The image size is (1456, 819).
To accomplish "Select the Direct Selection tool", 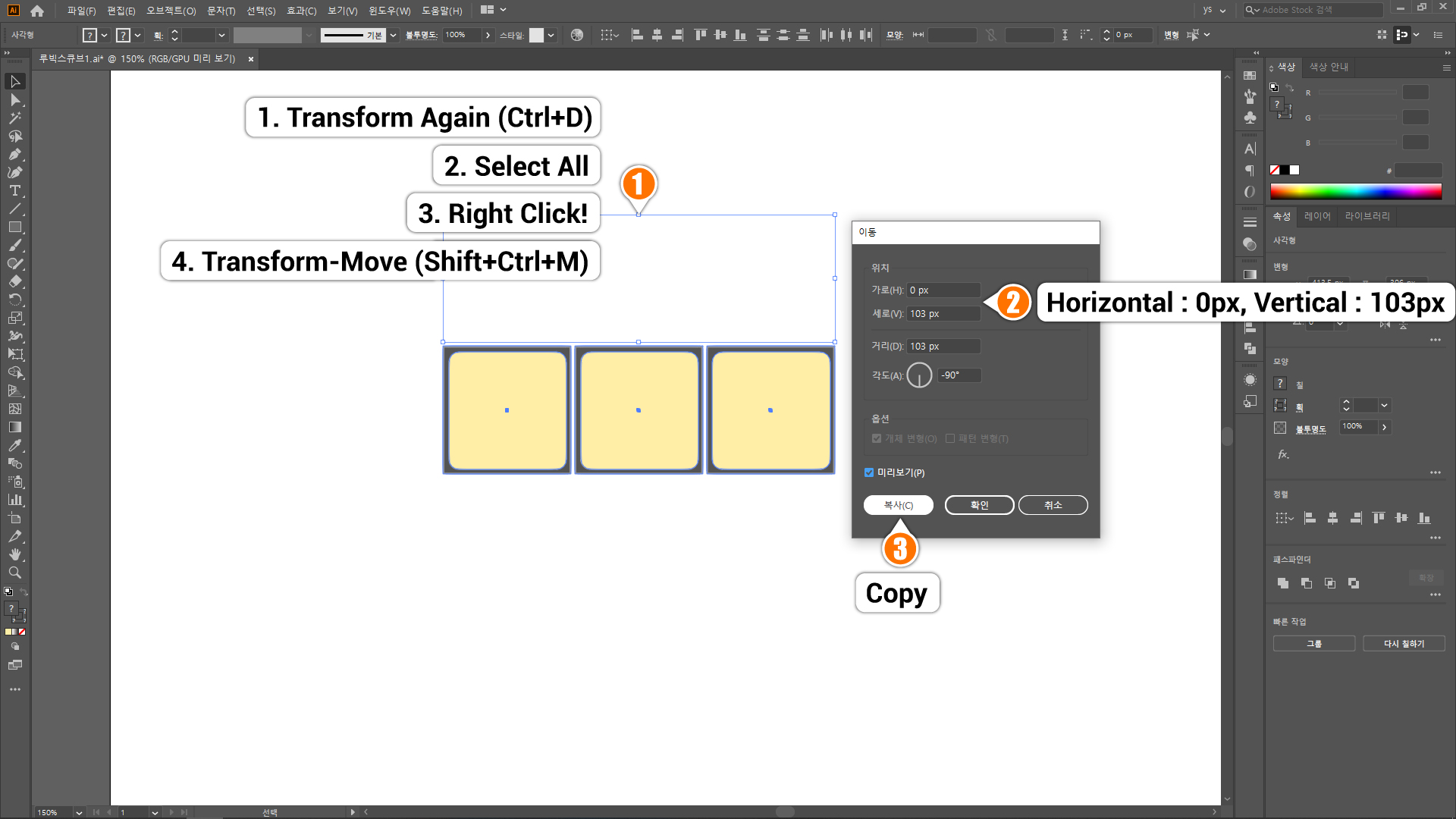I will [x=14, y=99].
